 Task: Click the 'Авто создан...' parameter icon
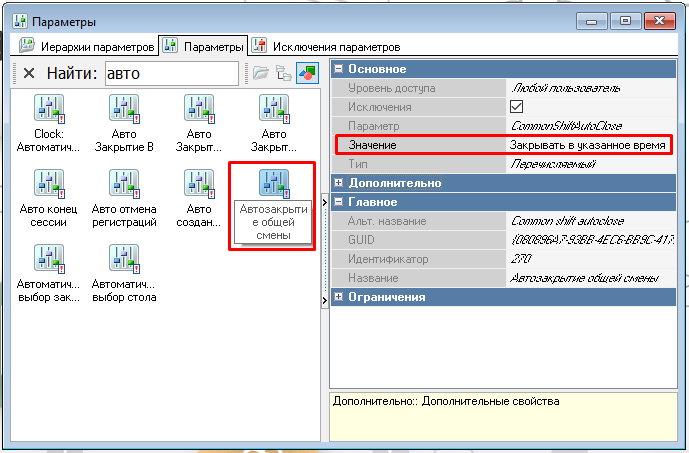(x=199, y=185)
